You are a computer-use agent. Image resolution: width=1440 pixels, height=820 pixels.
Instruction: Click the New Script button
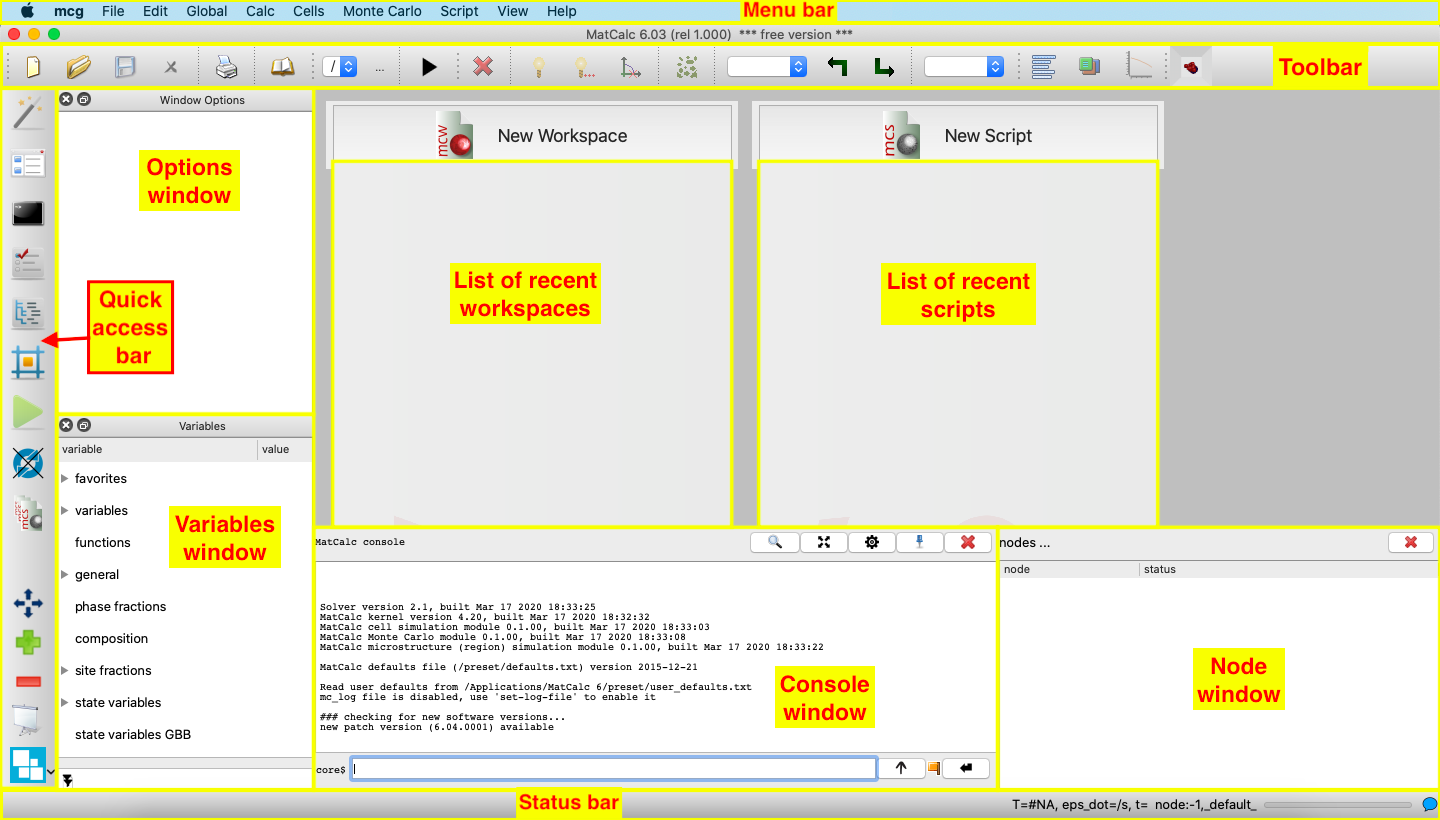pos(958,135)
